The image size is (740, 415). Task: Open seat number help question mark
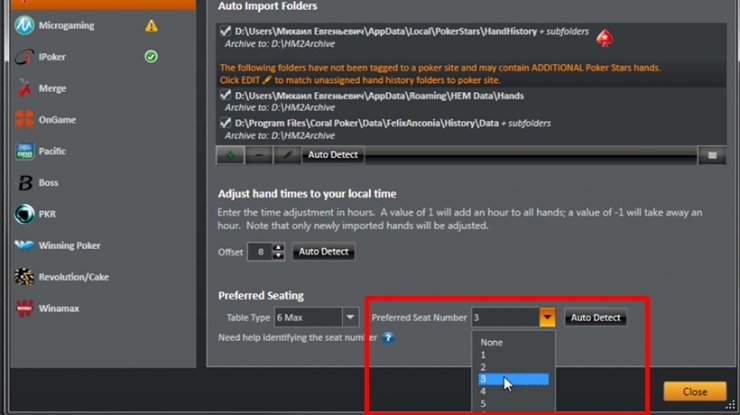coord(388,338)
